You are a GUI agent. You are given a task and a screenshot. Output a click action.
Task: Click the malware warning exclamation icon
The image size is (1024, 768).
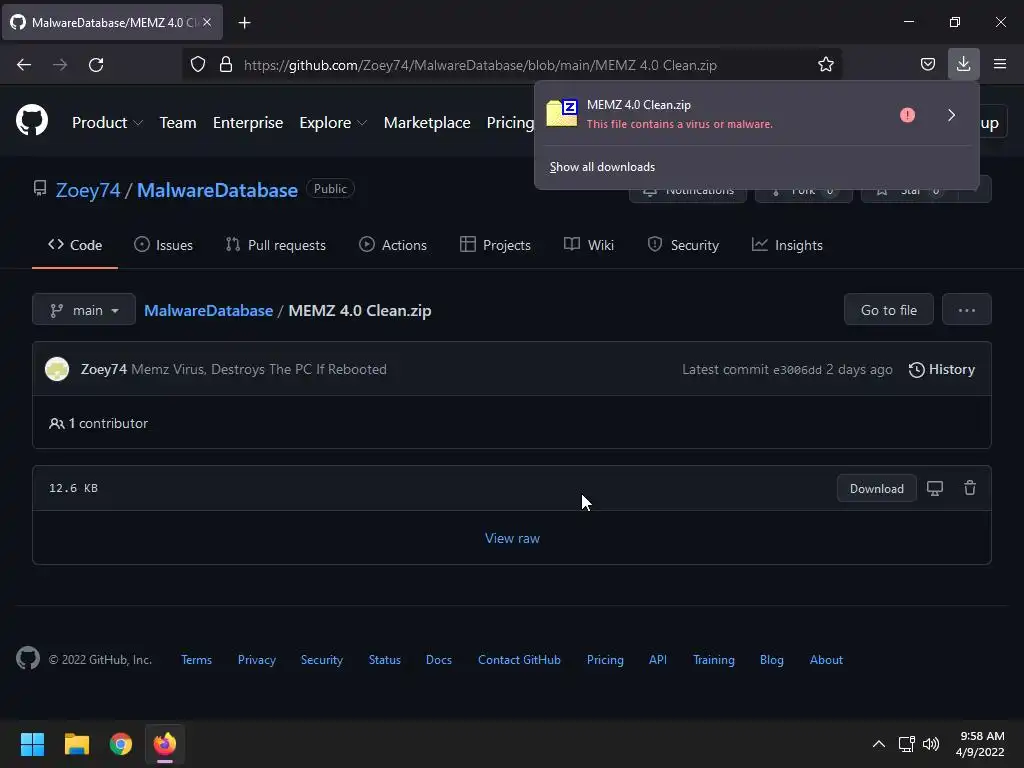[907, 115]
